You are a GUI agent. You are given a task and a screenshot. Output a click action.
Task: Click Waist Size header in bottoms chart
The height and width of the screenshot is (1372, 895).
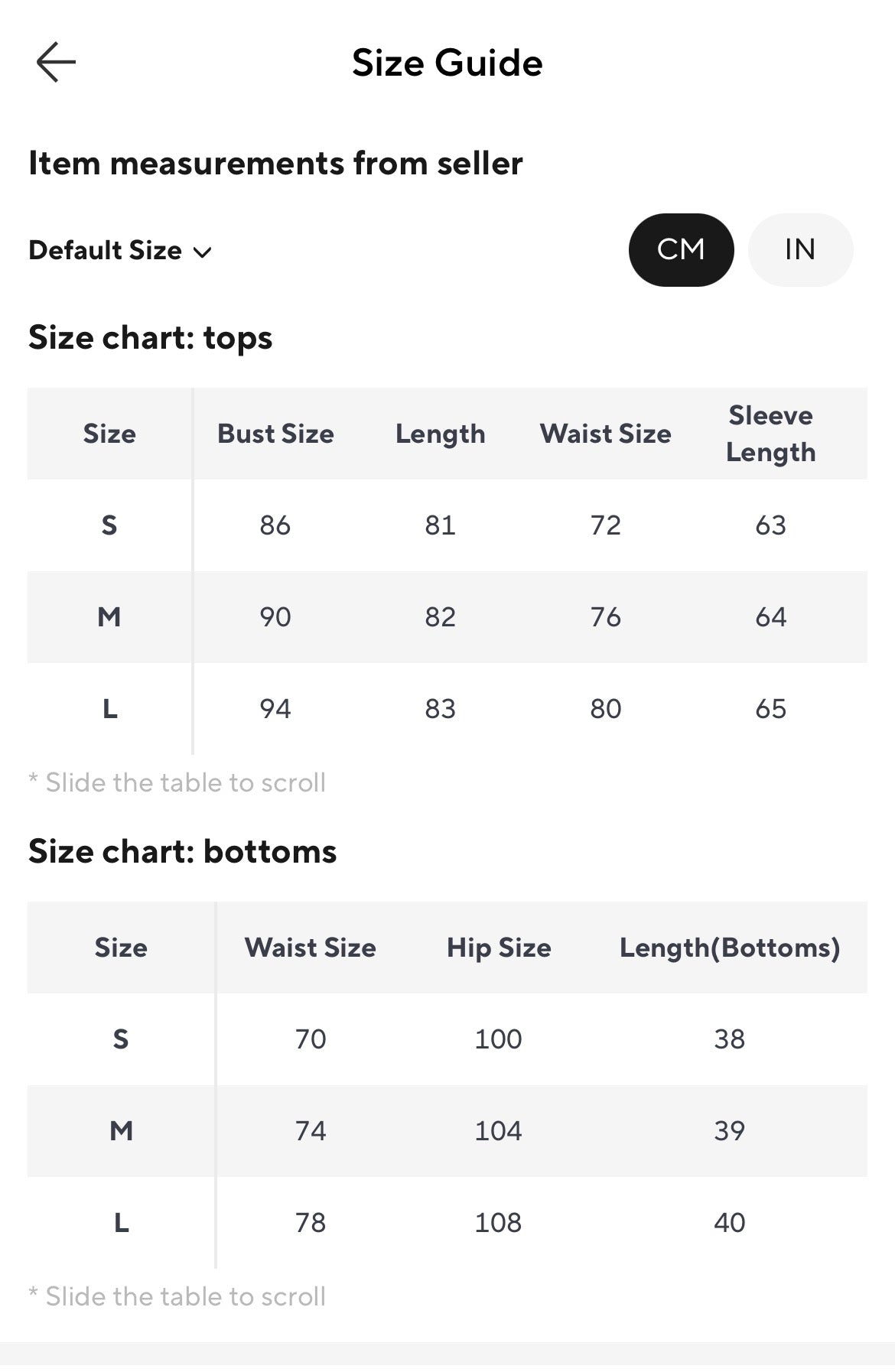311,948
